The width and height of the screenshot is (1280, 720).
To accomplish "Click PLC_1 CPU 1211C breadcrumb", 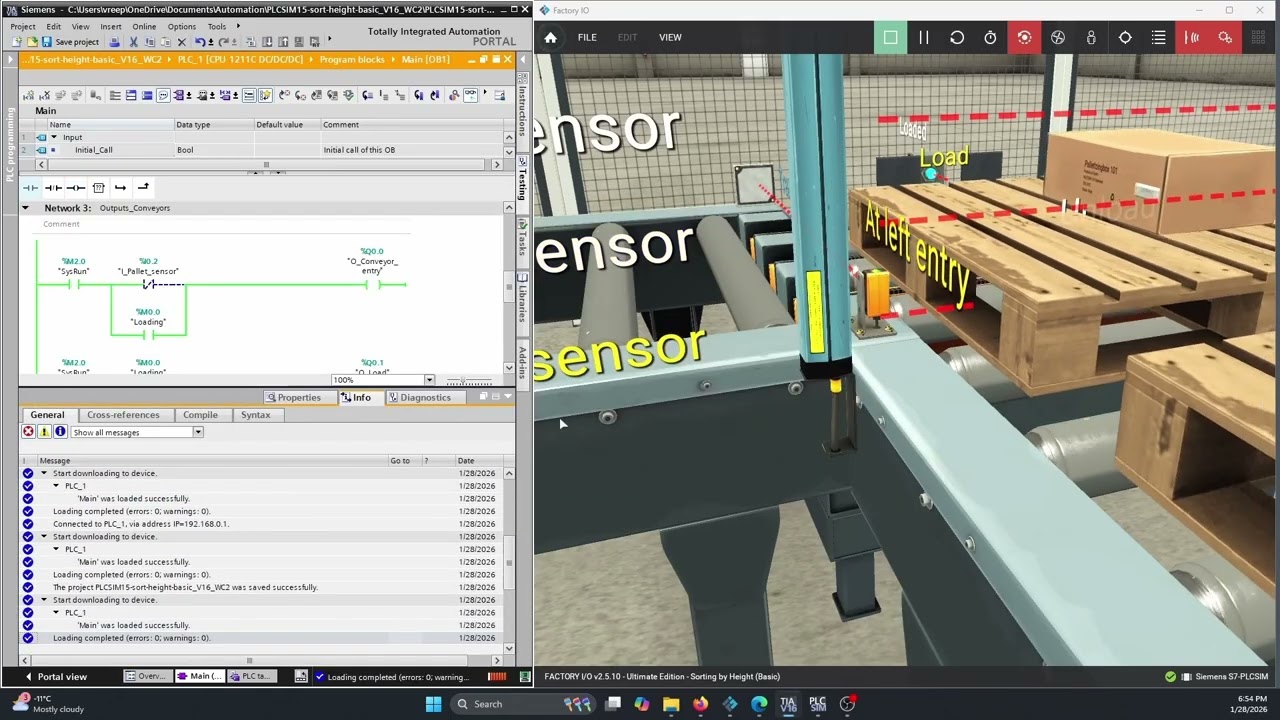I will 240,60.
